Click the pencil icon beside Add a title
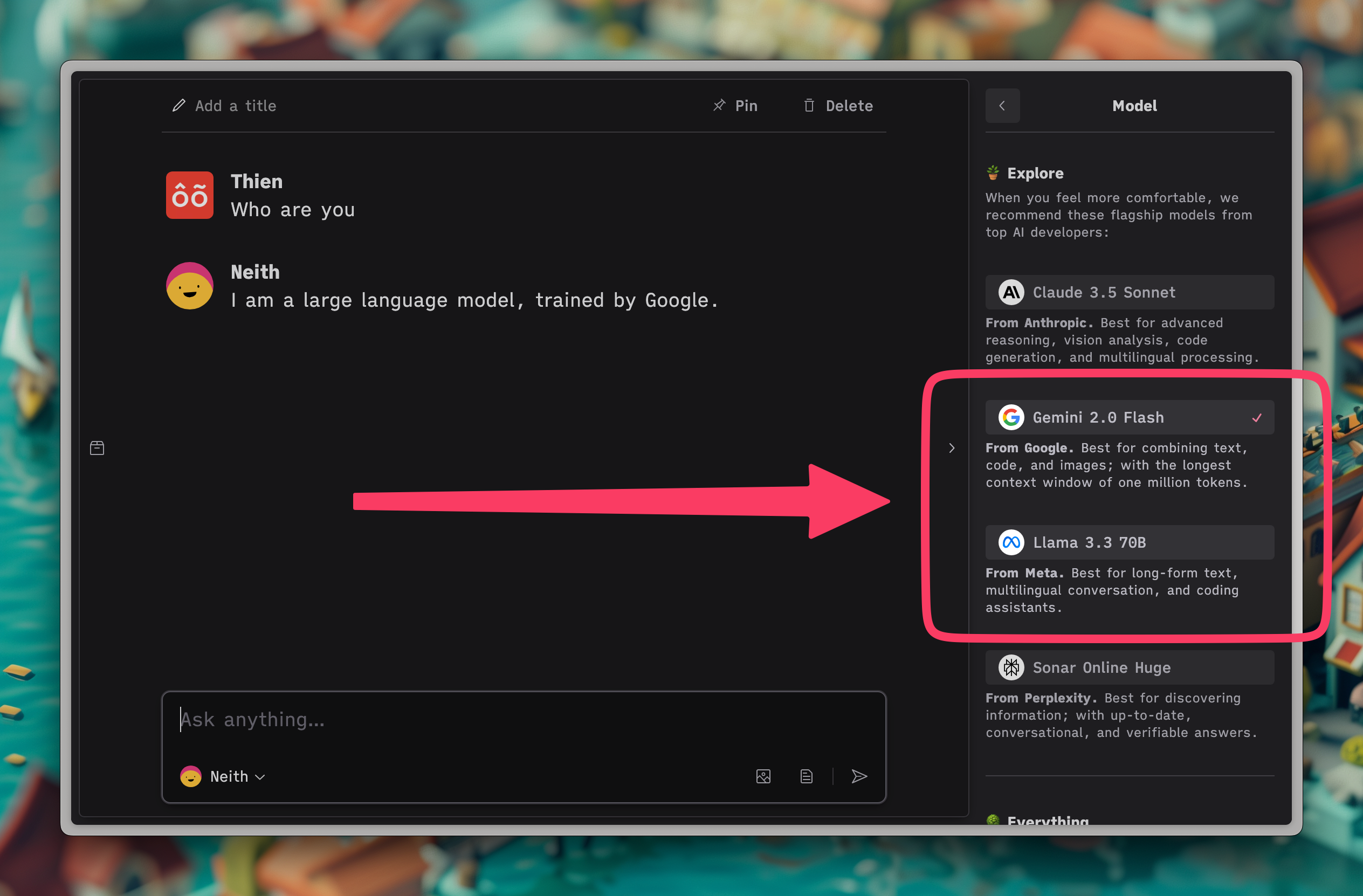Screen dimensions: 1363x896 click(x=178, y=106)
